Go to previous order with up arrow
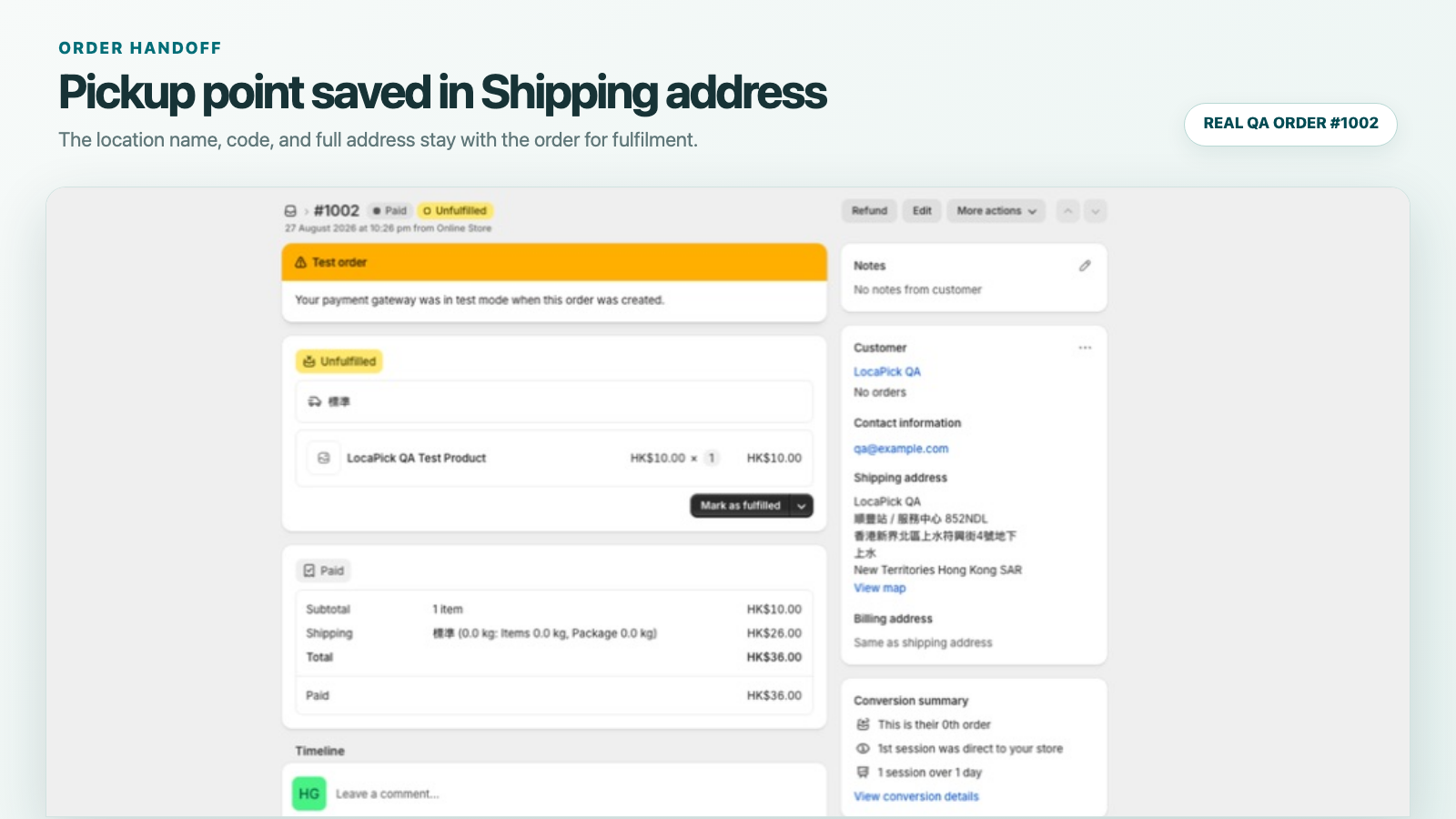Viewport: 1456px width, 819px height. (1068, 211)
